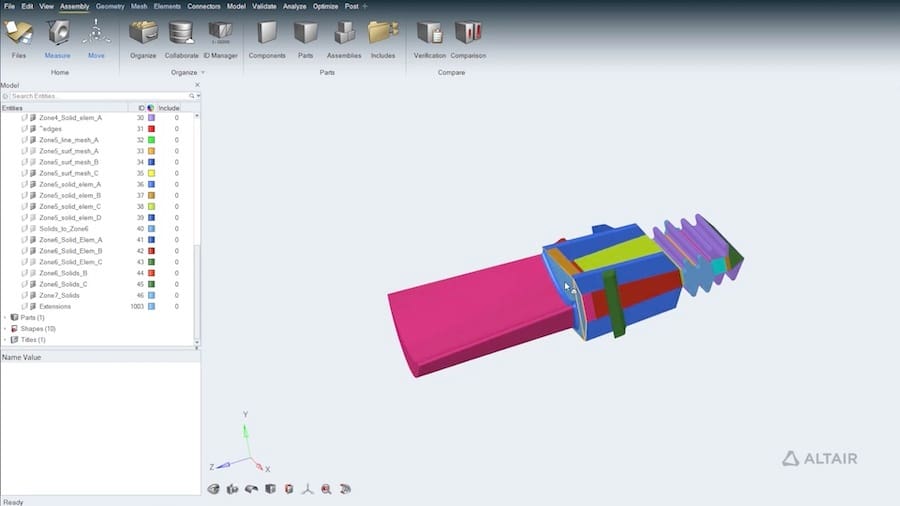
Task: Click second view toolbar icon with cubes
Action: (x=232, y=489)
